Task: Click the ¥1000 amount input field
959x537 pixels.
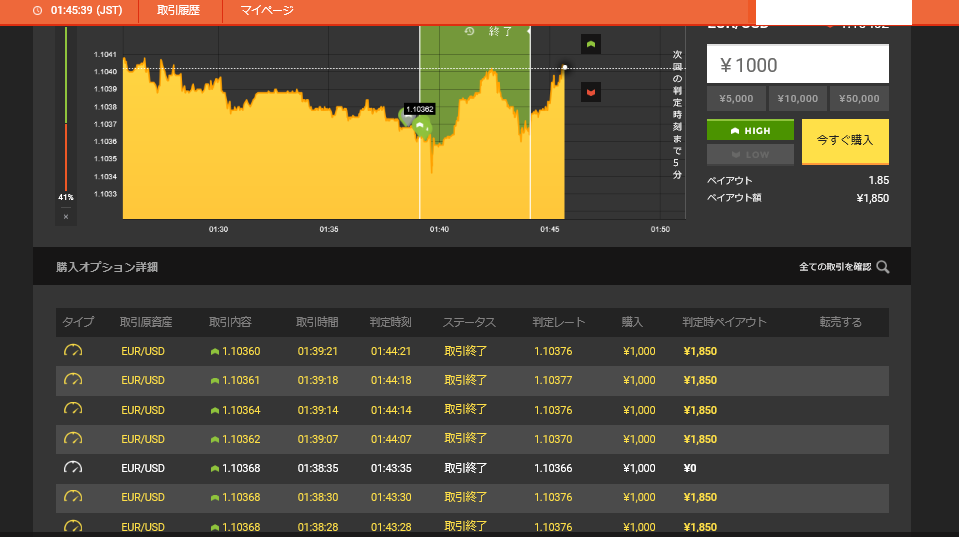Action: click(x=797, y=65)
